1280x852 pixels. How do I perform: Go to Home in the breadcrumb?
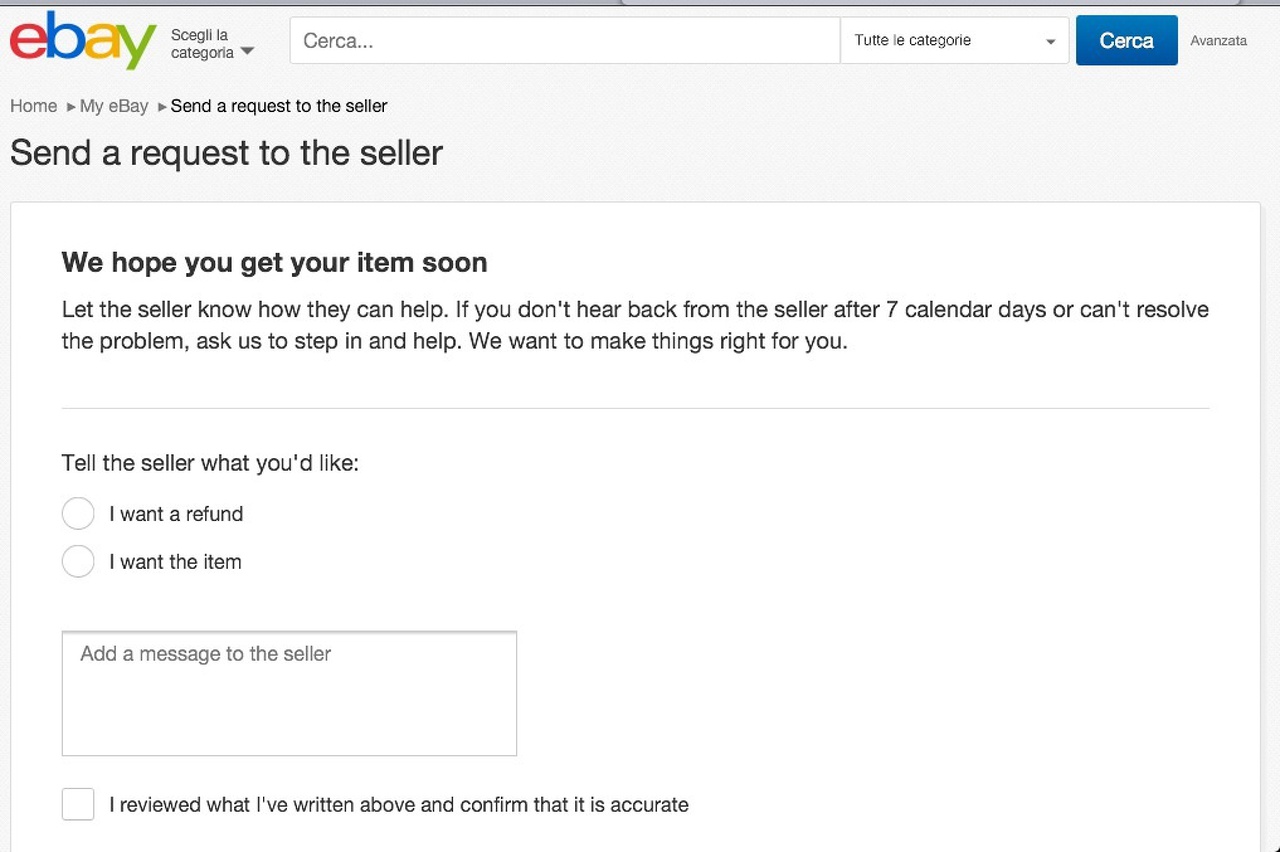point(33,106)
